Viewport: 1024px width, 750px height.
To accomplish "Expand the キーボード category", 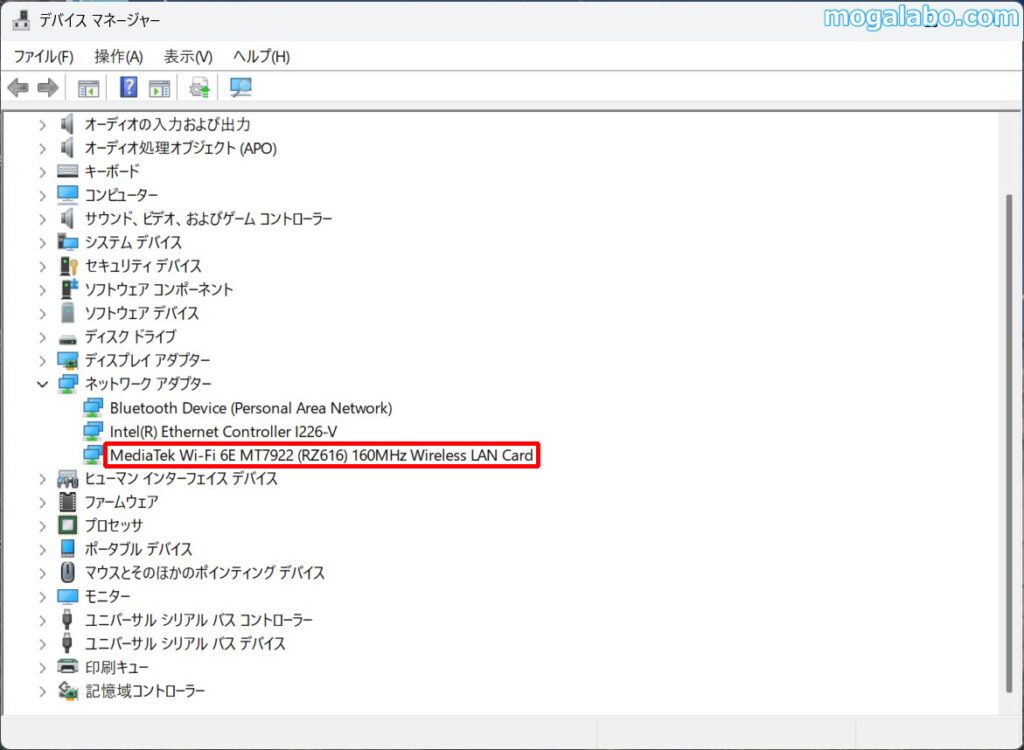I will 42,172.
